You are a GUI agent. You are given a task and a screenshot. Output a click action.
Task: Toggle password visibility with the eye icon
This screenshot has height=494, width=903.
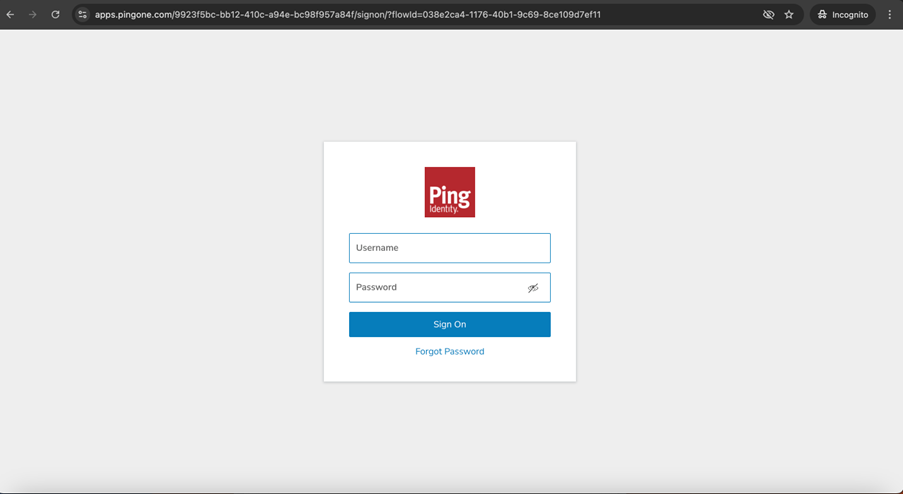[x=533, y=288]
